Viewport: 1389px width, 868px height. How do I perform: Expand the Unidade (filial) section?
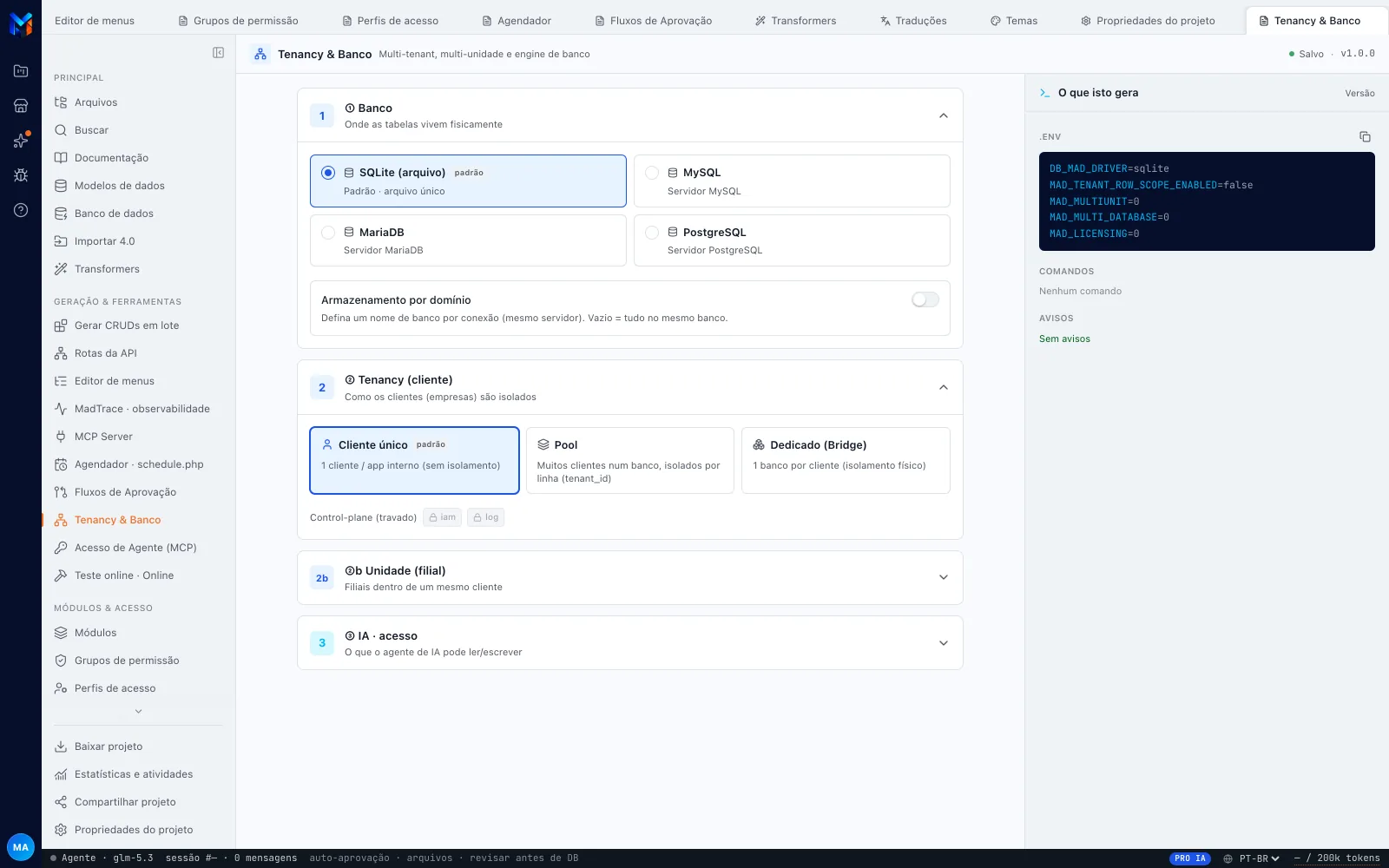(x=630, y=578)
